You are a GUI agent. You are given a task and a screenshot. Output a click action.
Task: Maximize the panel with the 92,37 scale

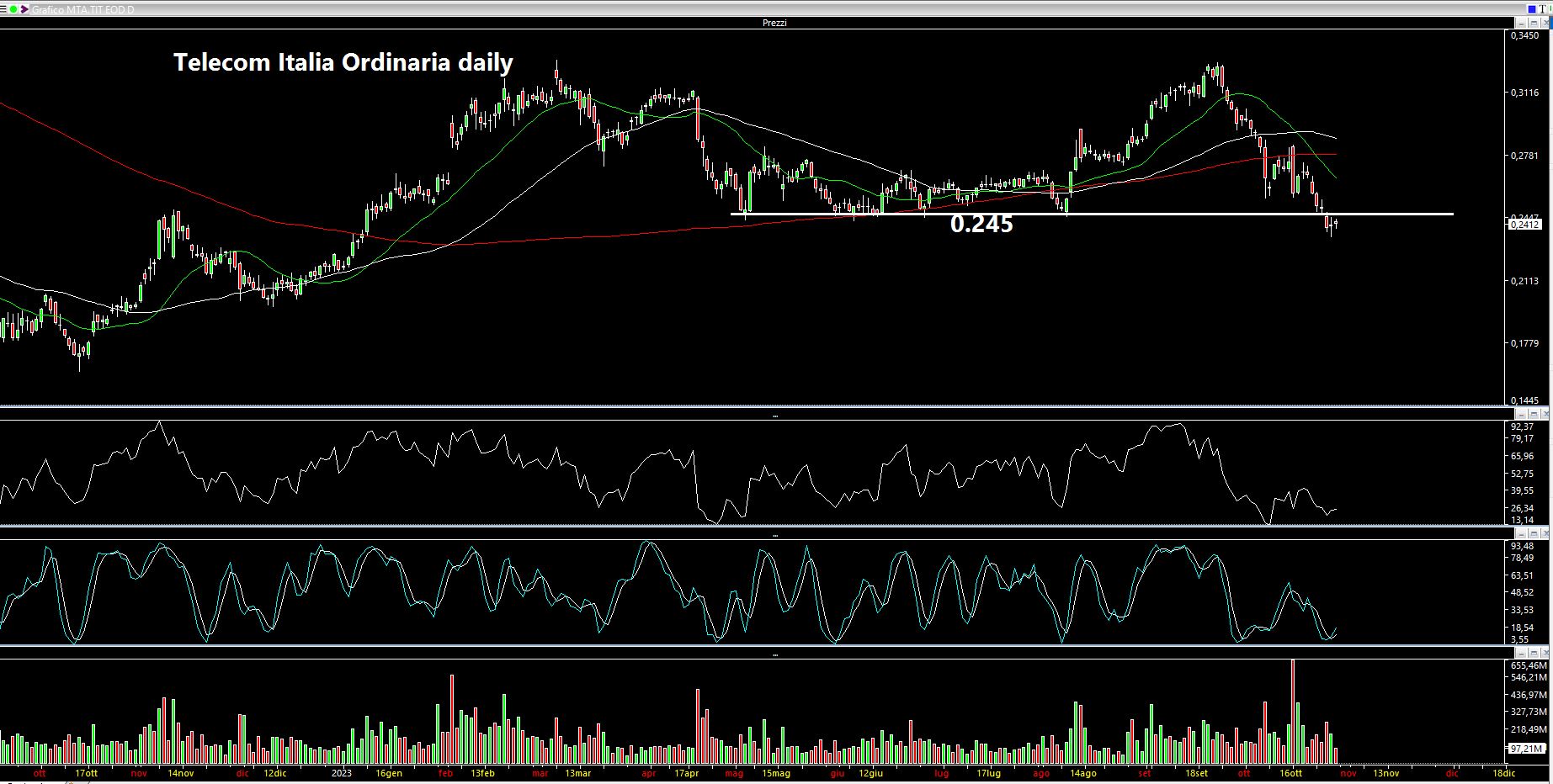click(x=1534, y=415)
